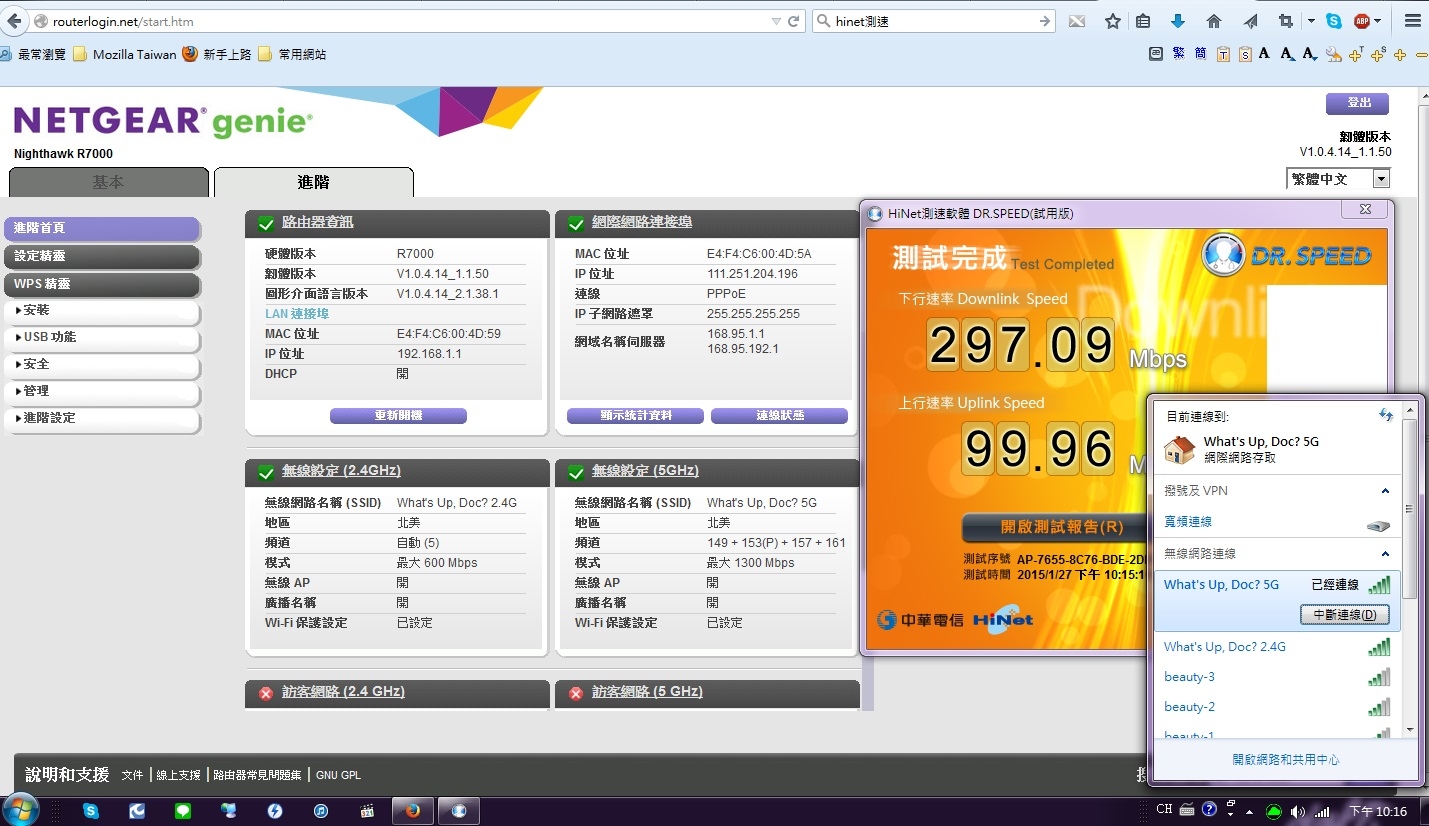Click the 連線狀態 button
The width and height of the screenshot is (1429, 826).
point(779,416)
